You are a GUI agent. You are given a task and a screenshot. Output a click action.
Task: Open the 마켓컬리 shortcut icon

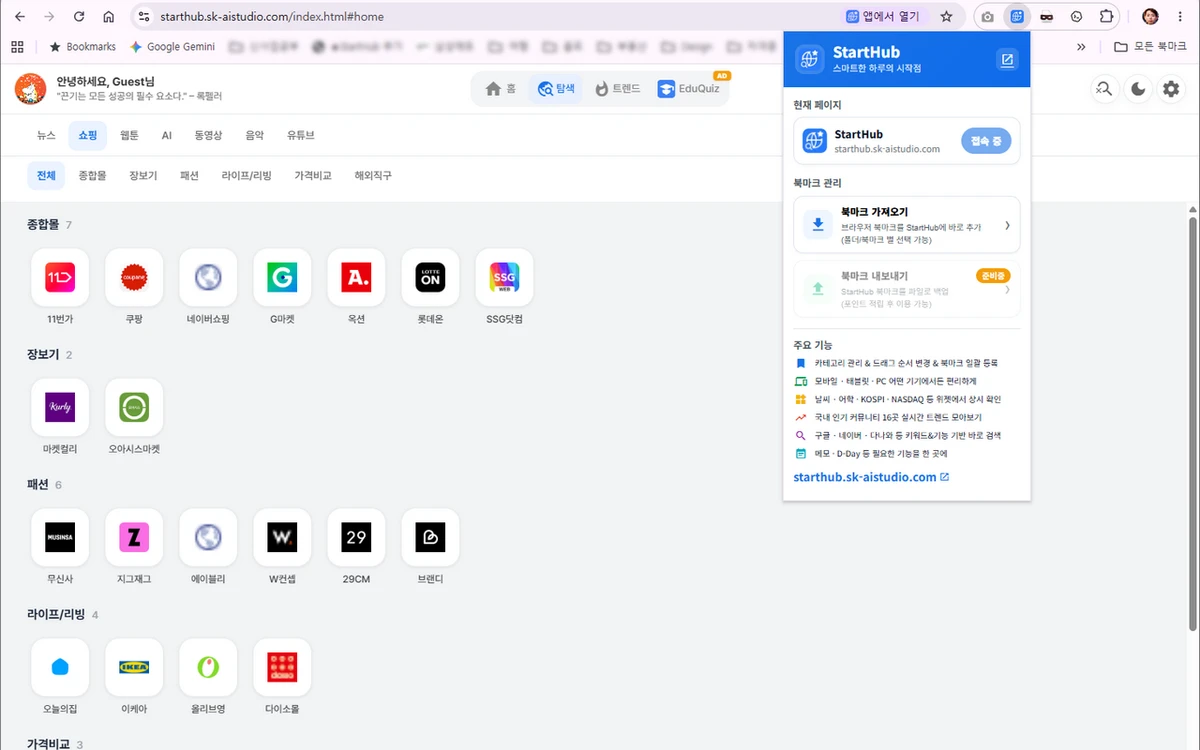(x=60, y=407)
